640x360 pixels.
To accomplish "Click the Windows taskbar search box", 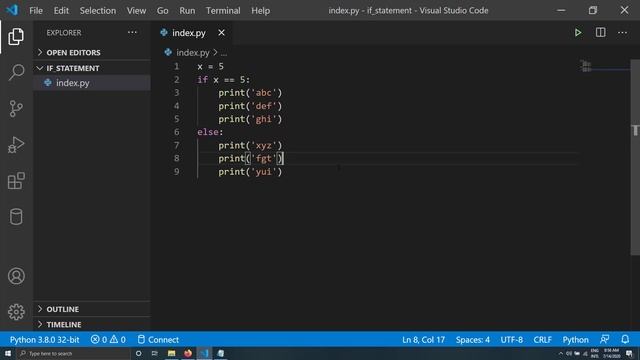I will tap(73, 353).
